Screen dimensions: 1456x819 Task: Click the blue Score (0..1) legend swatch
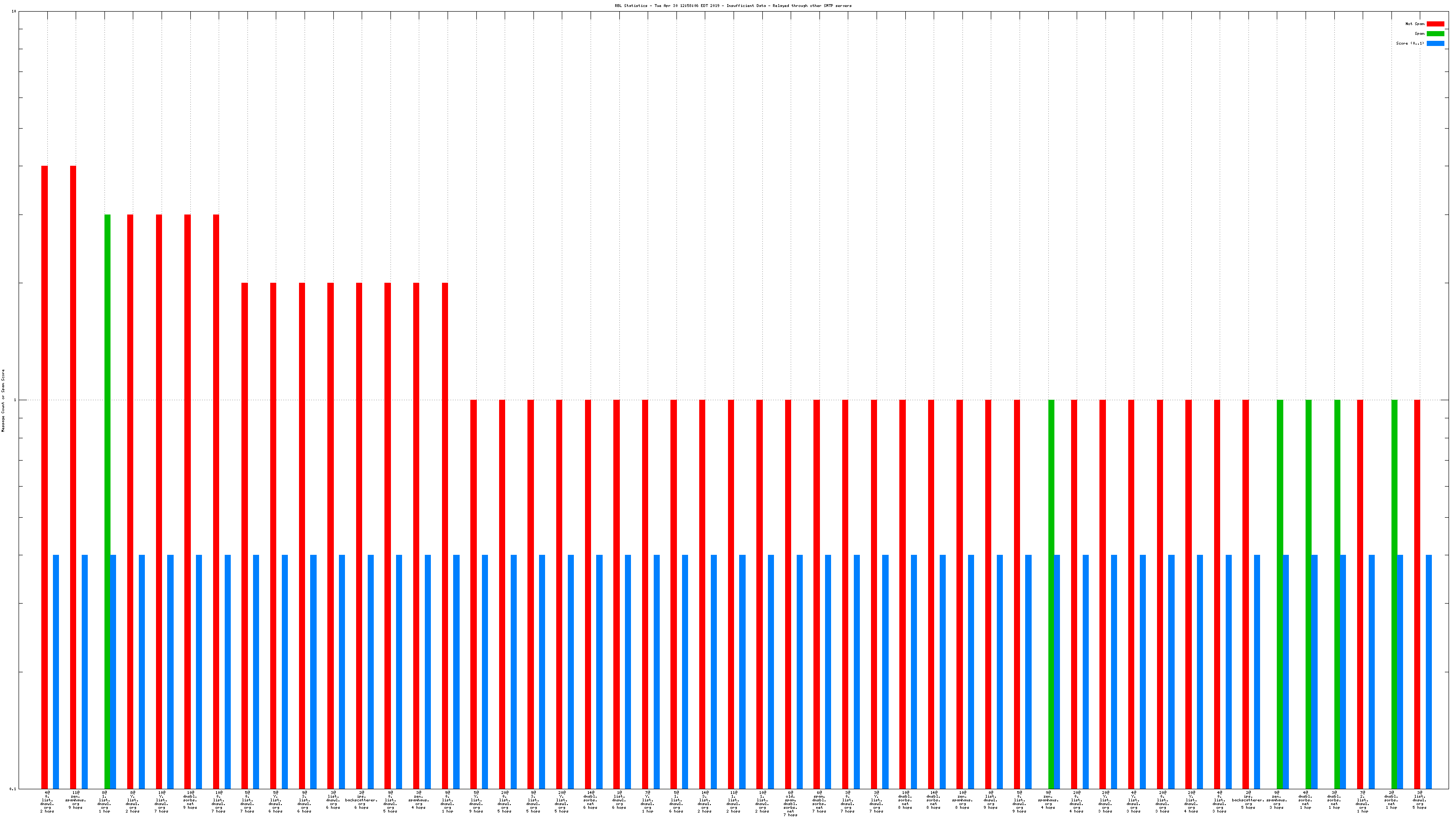(1435, 43)
